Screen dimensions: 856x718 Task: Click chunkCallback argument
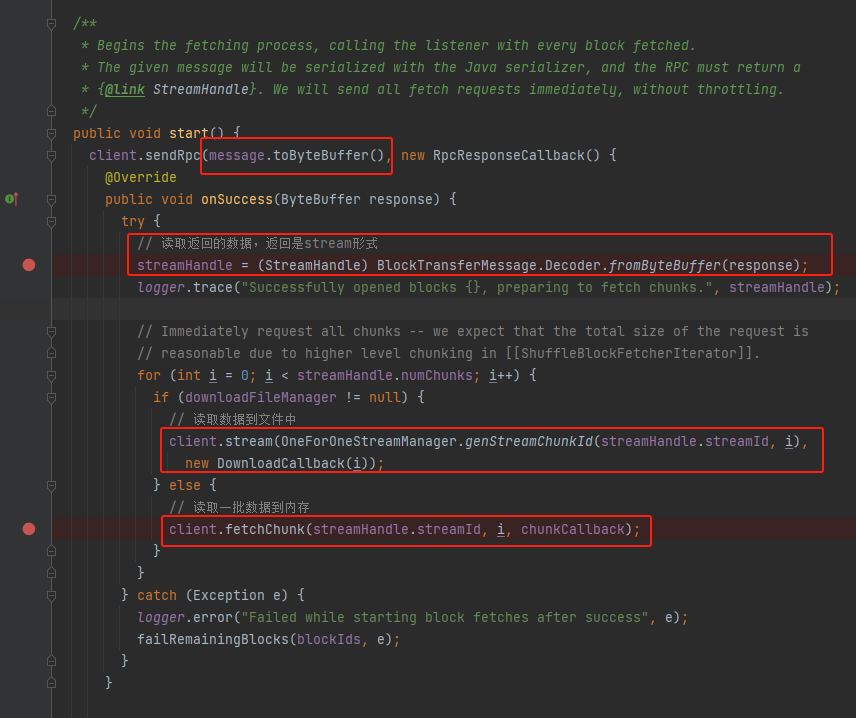click(573, 529)
